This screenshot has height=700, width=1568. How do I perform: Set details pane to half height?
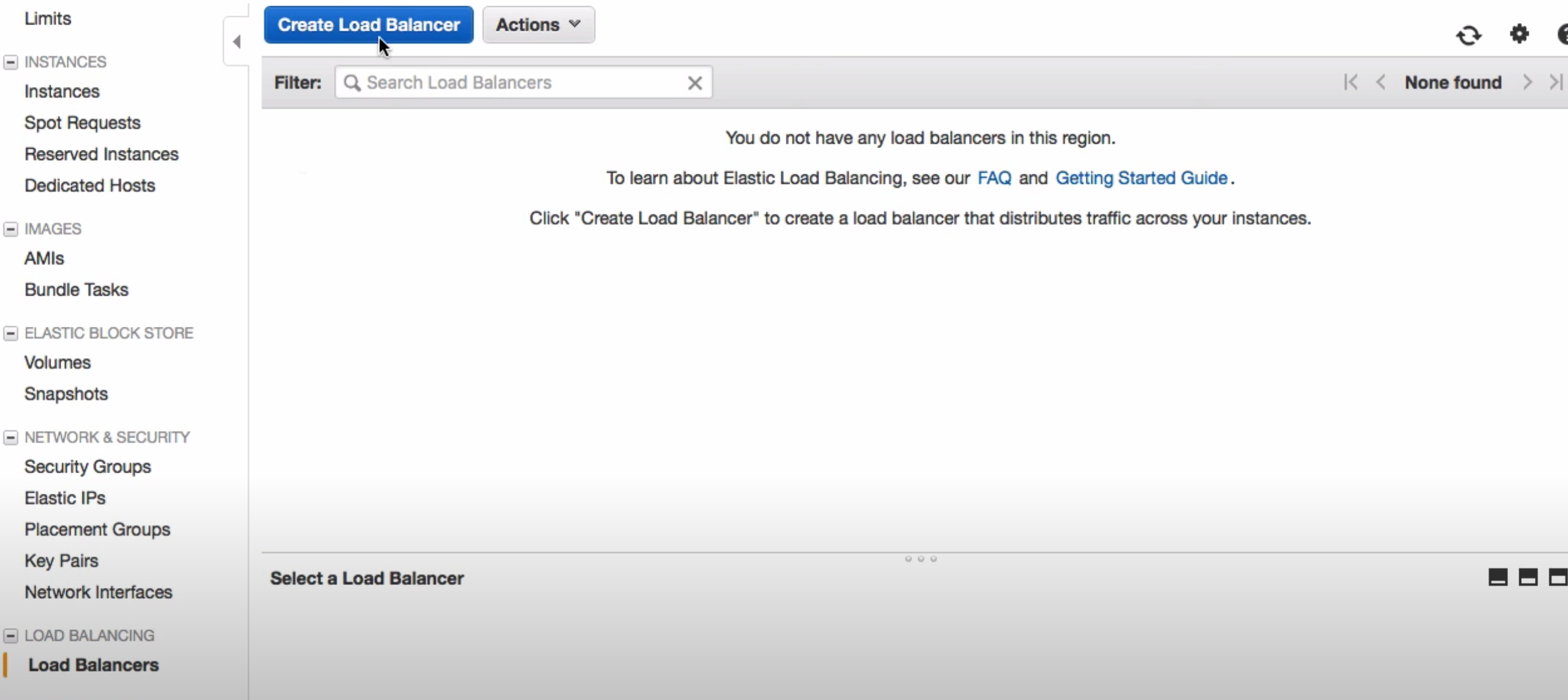[1528, 577]
